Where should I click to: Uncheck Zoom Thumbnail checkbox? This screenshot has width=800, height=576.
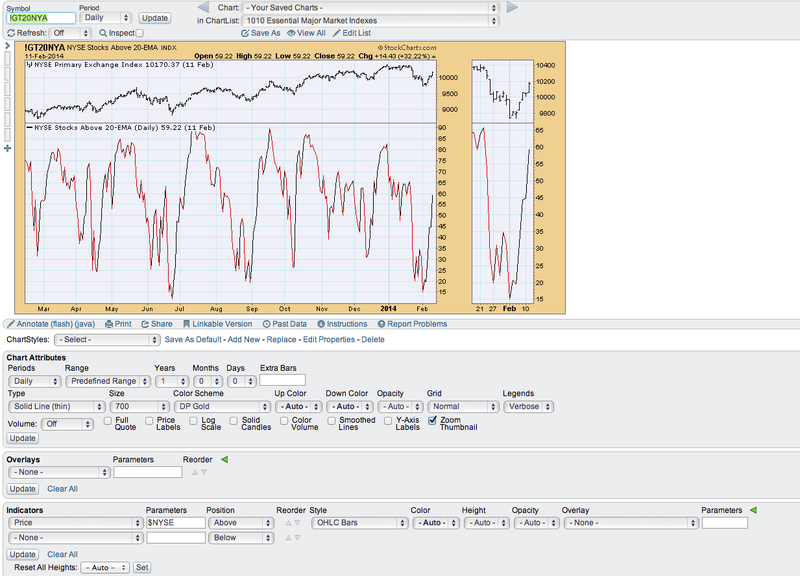433,420
